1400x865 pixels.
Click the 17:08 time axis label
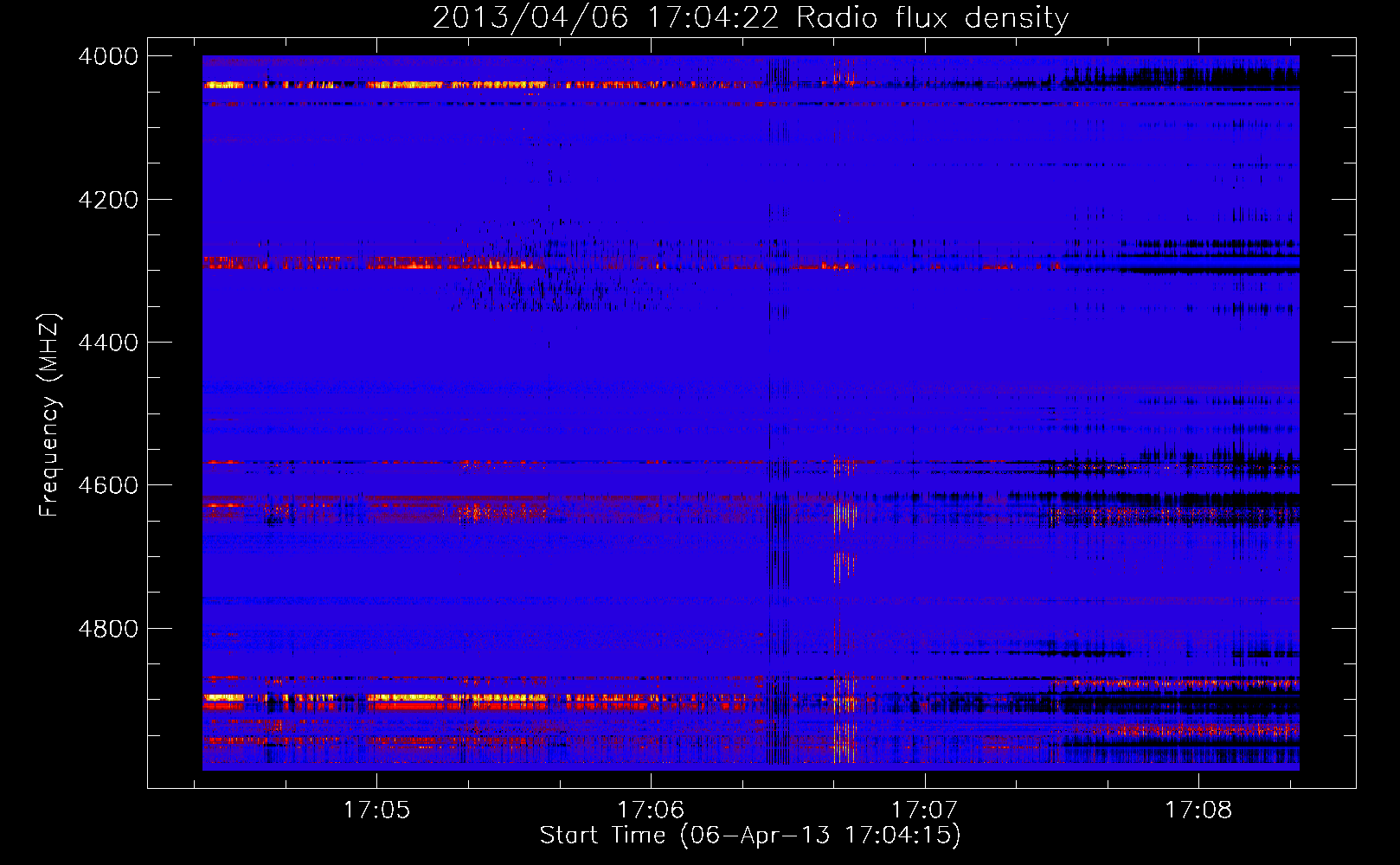click(1198, 811)
